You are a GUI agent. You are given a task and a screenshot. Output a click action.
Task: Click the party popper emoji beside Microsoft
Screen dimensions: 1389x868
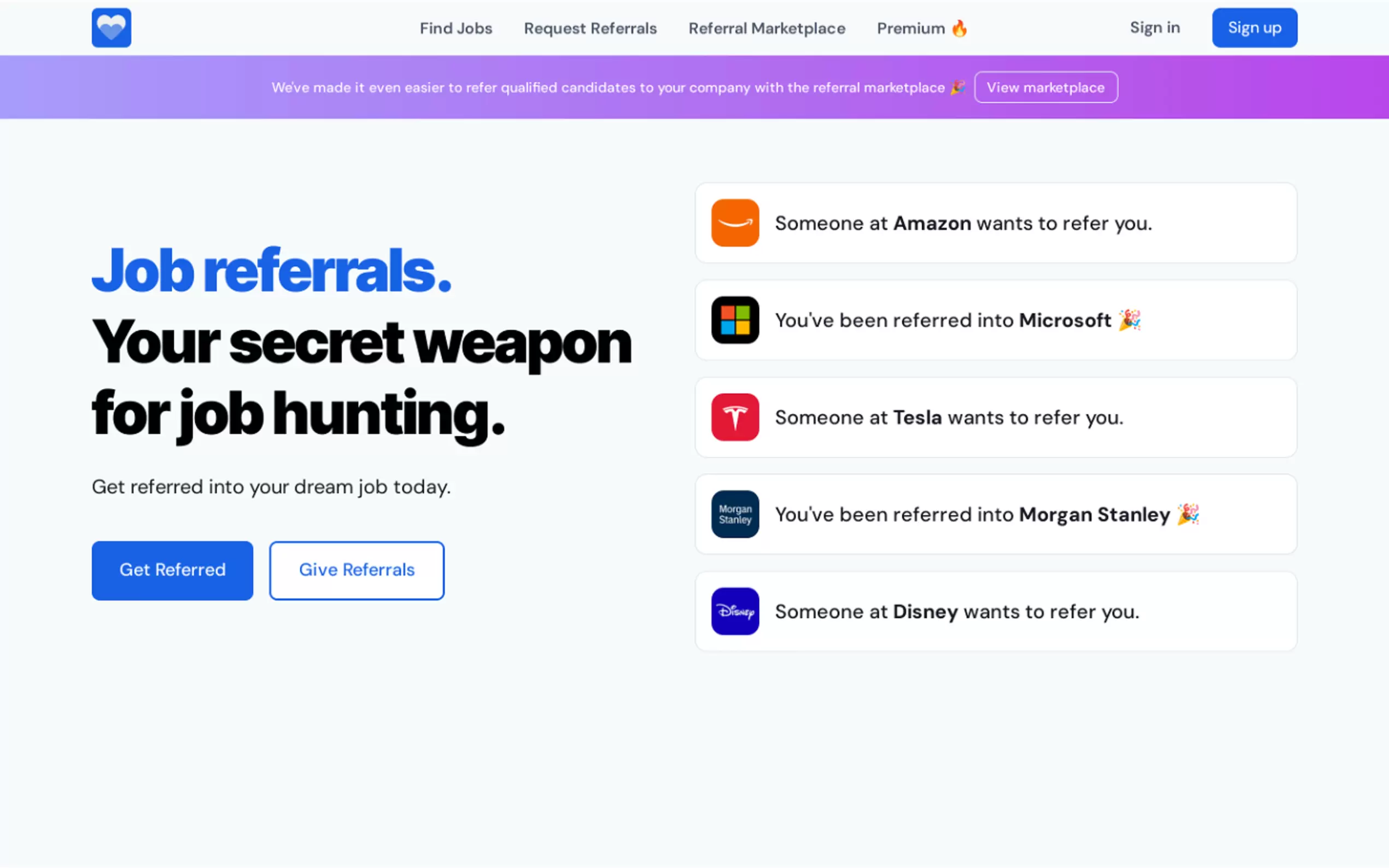(x=1129, y=320)
